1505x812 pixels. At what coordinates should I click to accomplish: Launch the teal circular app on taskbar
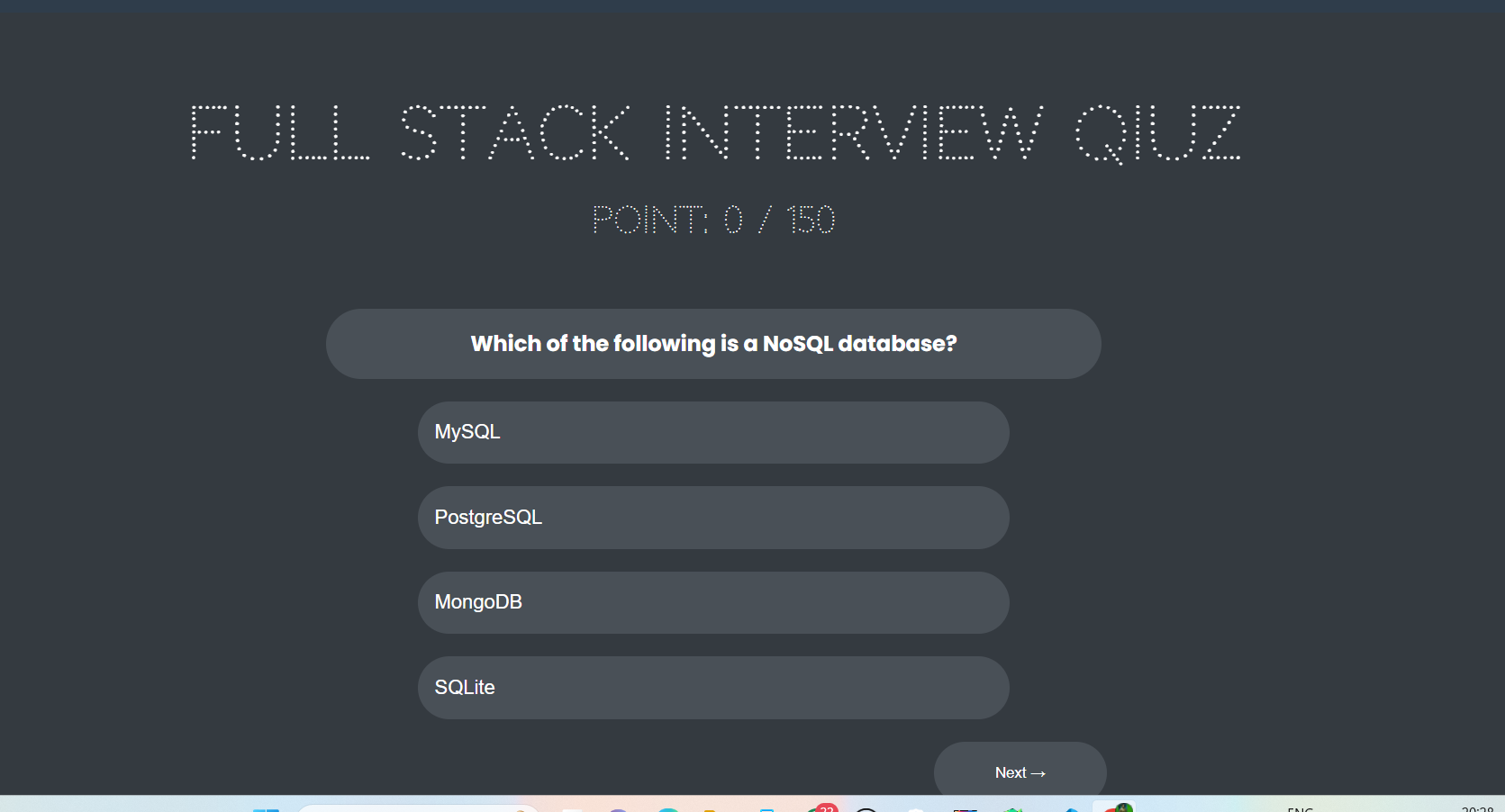(666, 808)
